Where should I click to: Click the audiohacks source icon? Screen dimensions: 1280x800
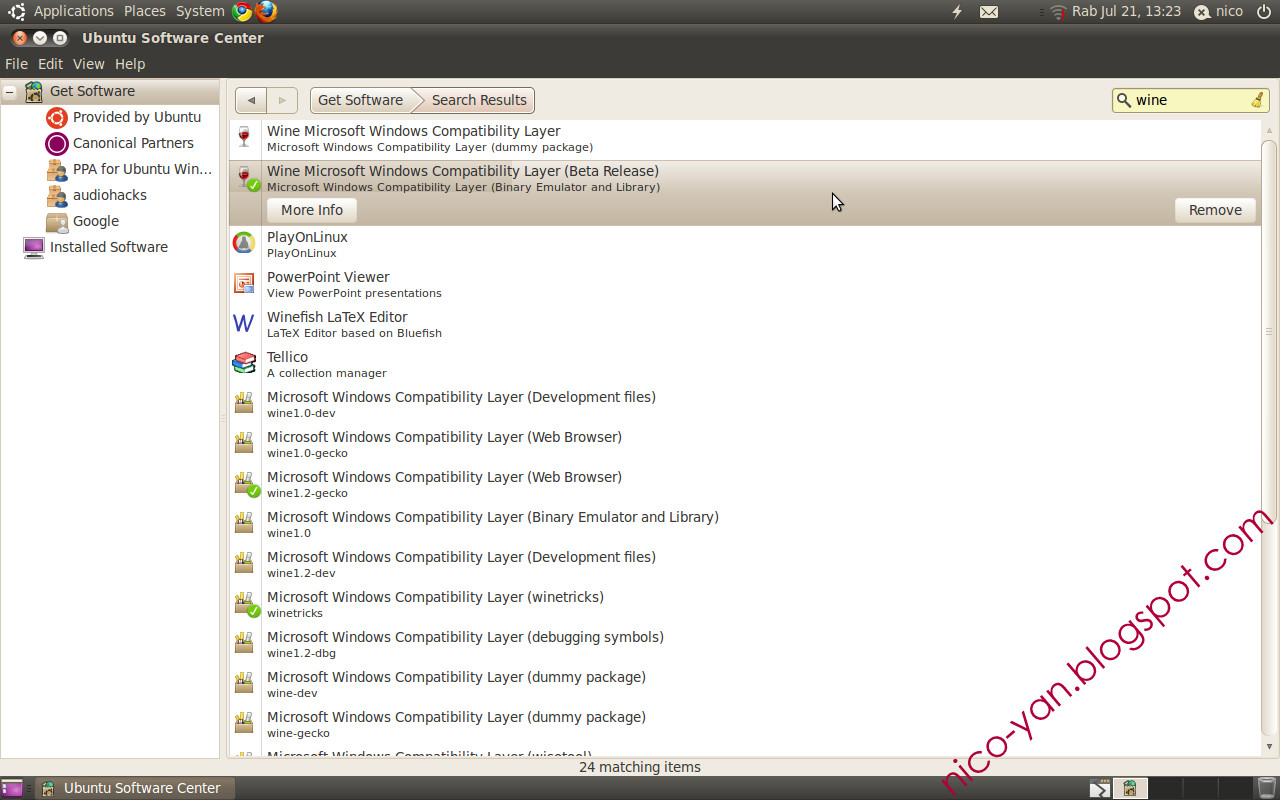57,195
